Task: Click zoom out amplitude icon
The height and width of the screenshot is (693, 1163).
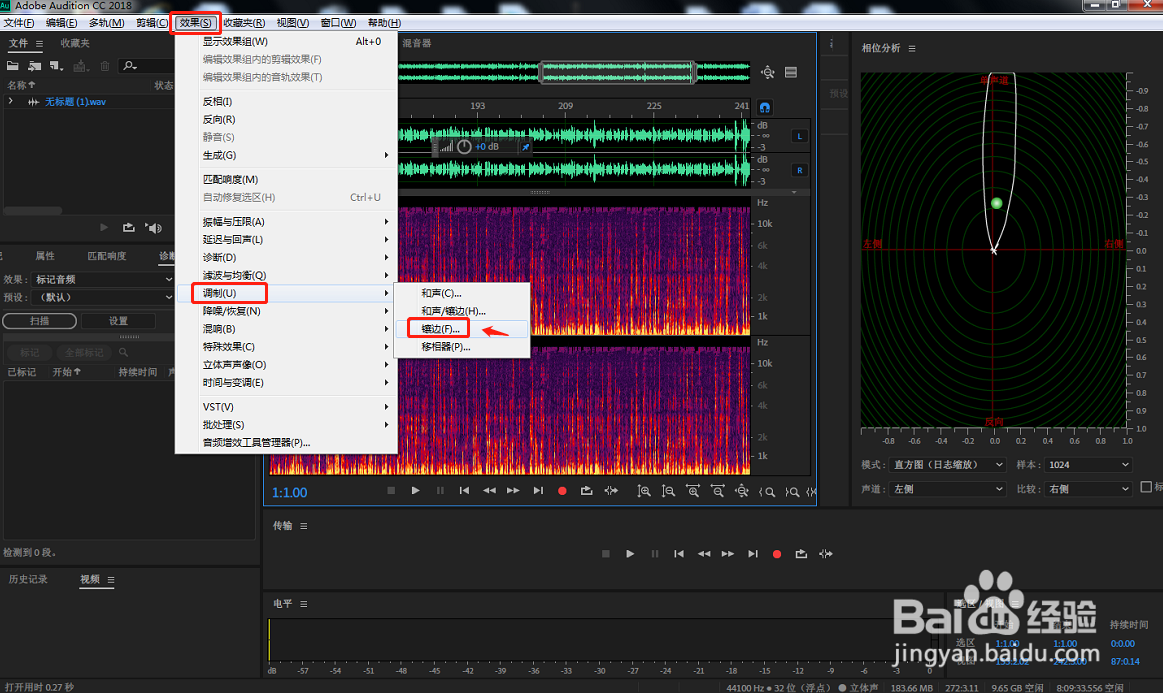Action: (668, 491)
